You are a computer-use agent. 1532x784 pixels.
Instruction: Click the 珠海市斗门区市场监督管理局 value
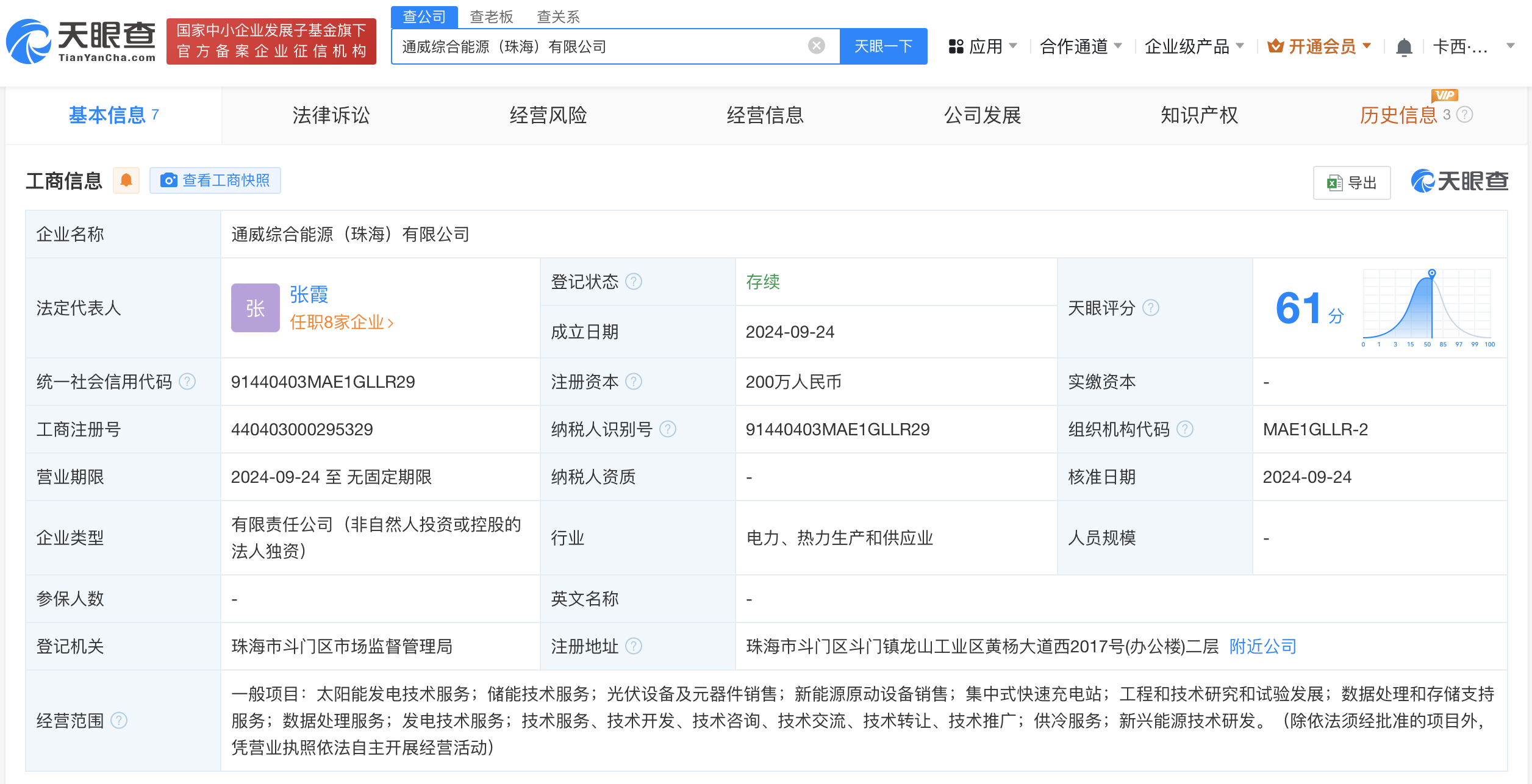[x=342, y=646]
